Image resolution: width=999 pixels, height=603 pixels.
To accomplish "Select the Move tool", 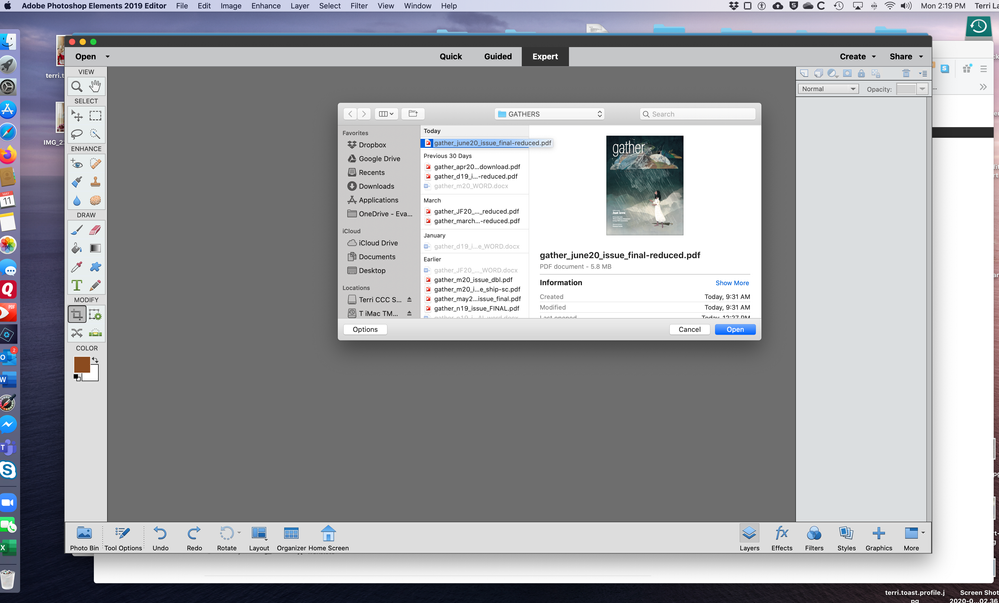I will click(76, 116).
